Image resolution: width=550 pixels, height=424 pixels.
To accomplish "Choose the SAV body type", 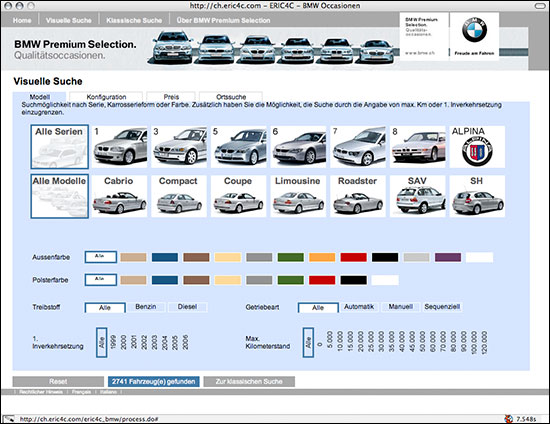I will (x=417, y=196).
